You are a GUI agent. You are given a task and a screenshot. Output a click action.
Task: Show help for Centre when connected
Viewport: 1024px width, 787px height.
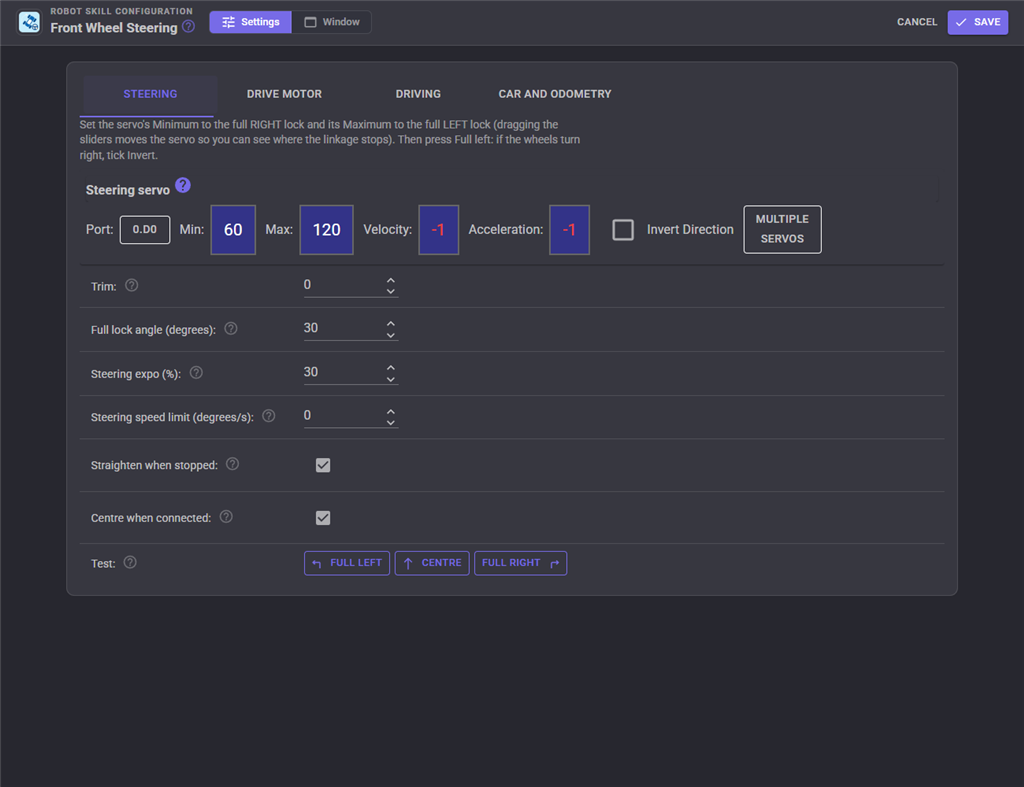pos(226,517)
